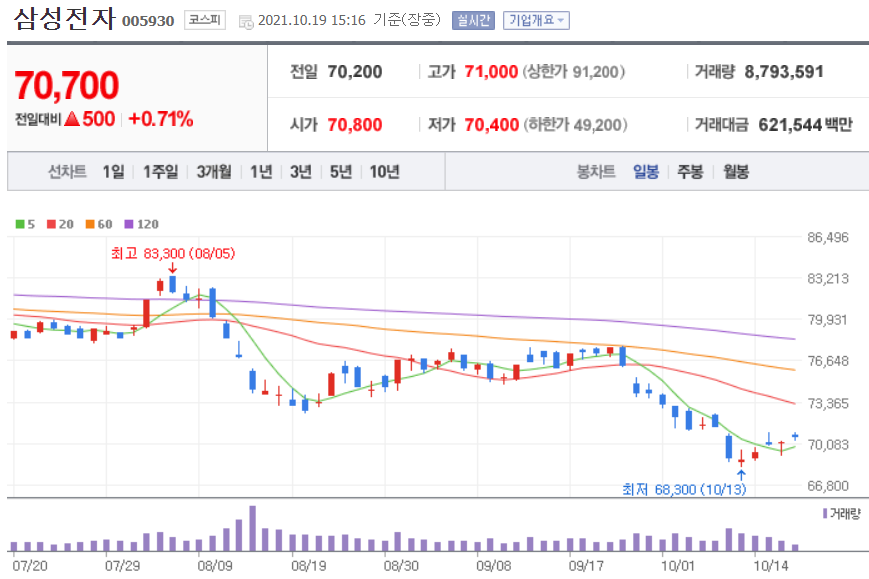This screenshot has width=869, height=579.
Task: Click the 하한가 49,200 text
Action: (576, 125)
